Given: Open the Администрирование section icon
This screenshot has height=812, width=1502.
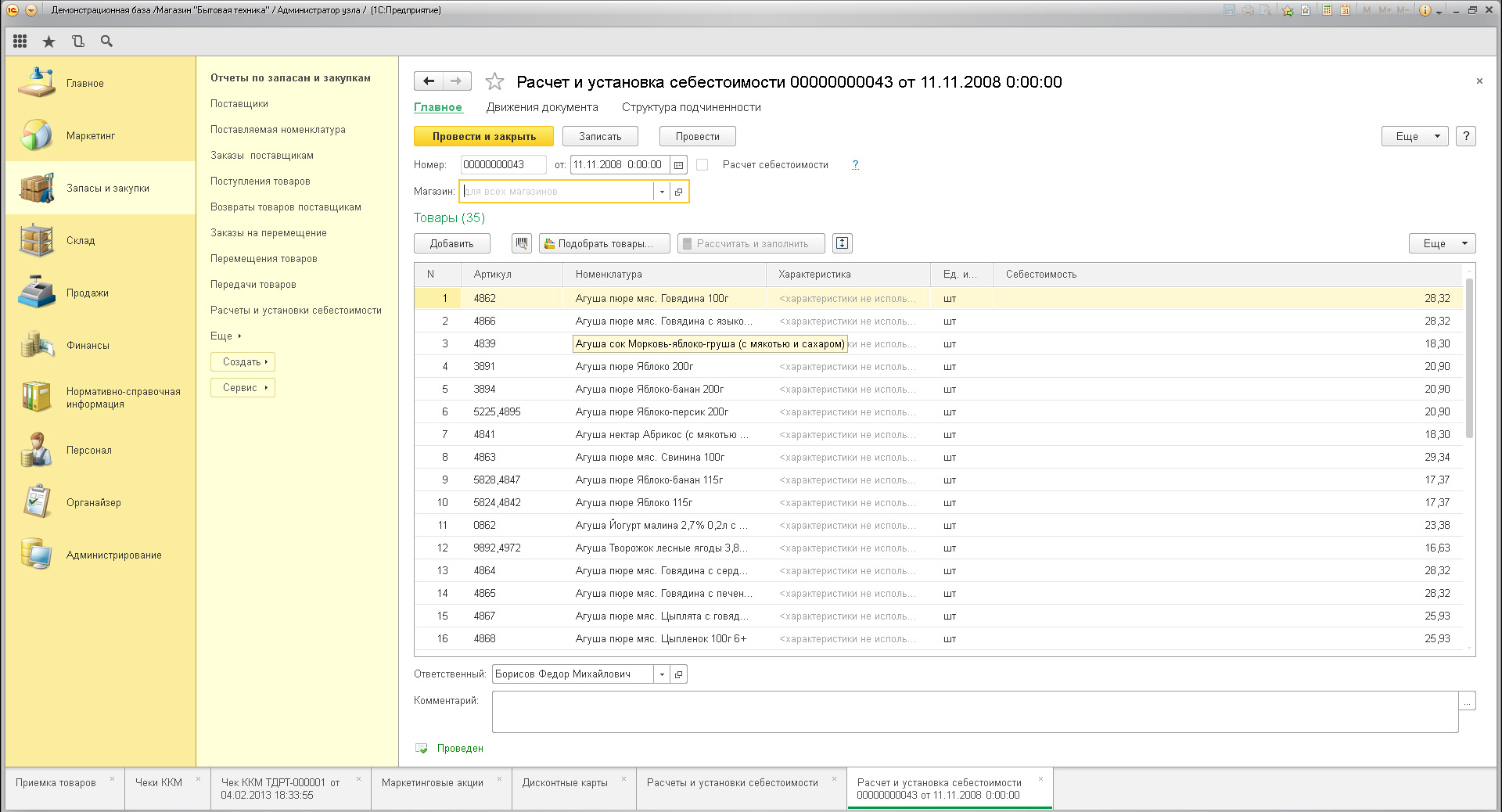Looking at the screenshot, I should (x=37, y=555).
